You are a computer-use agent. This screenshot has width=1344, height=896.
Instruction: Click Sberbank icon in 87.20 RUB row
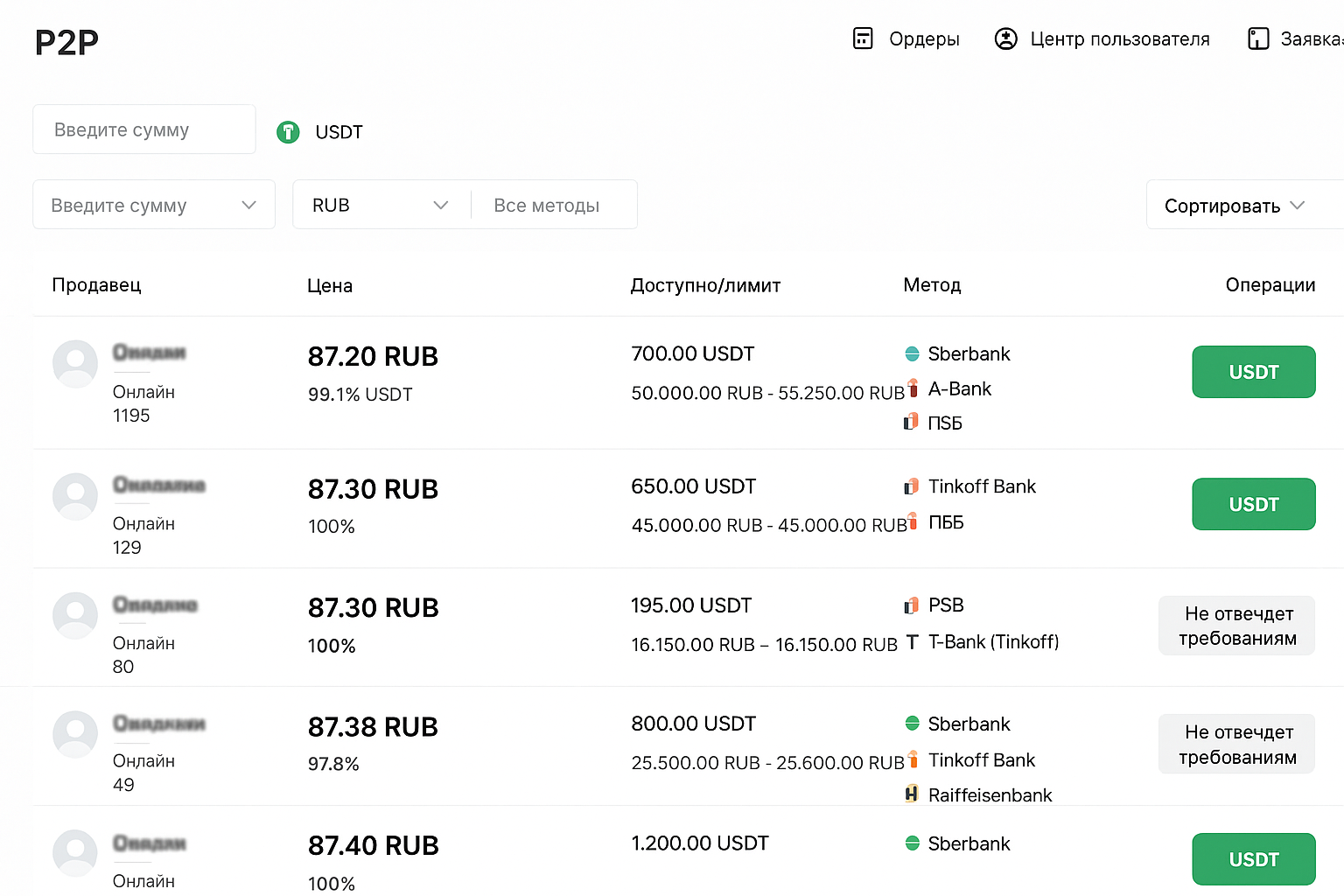click(x=912, y=353)
